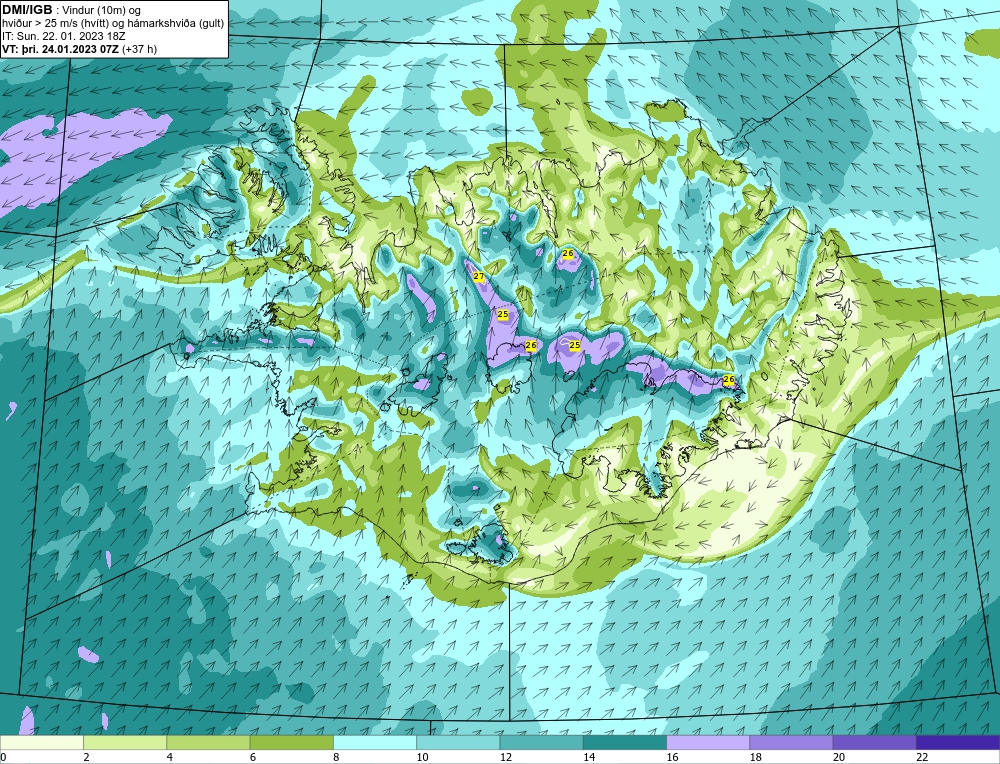Screen dimensions: 1000x764
Task: Click the legend scale value 14
Action: (x=589, y=757)
